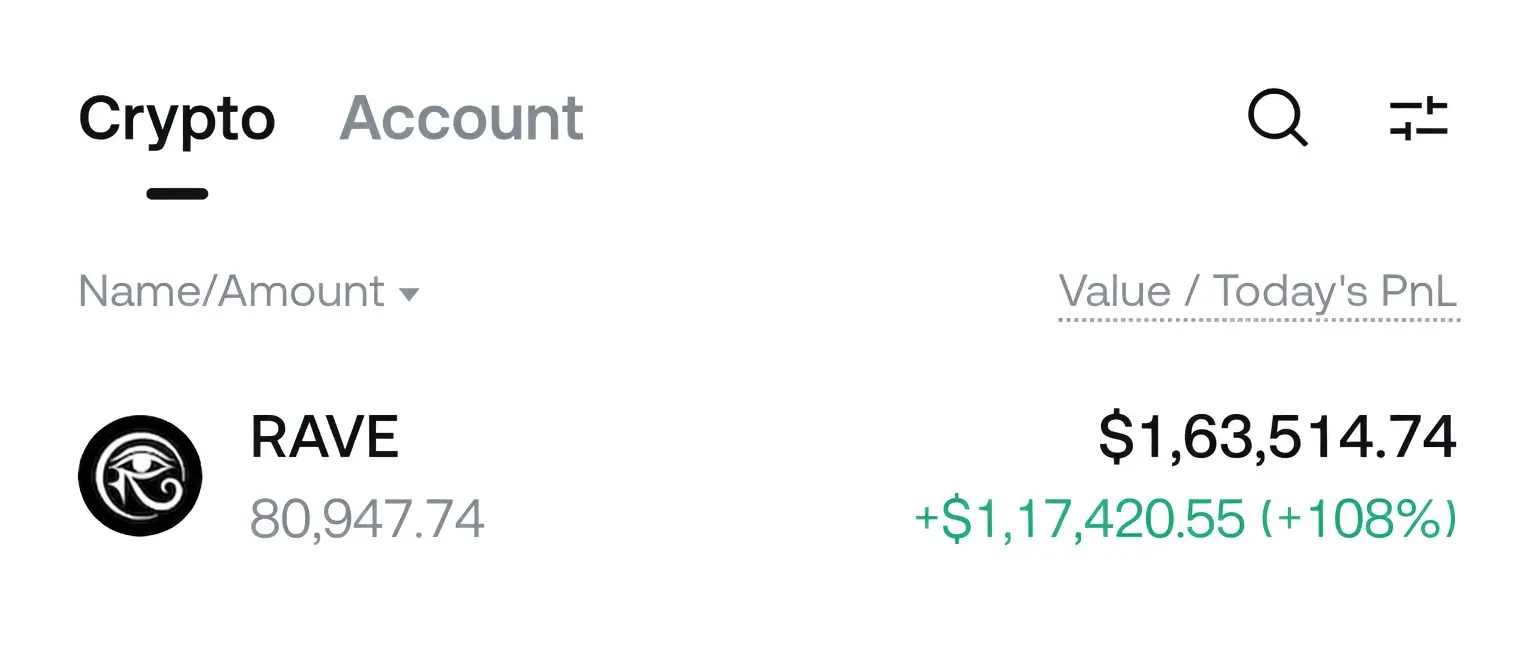
Task: Click the green +$1,17,420.55 profit figure
Action: (1079, 519)
